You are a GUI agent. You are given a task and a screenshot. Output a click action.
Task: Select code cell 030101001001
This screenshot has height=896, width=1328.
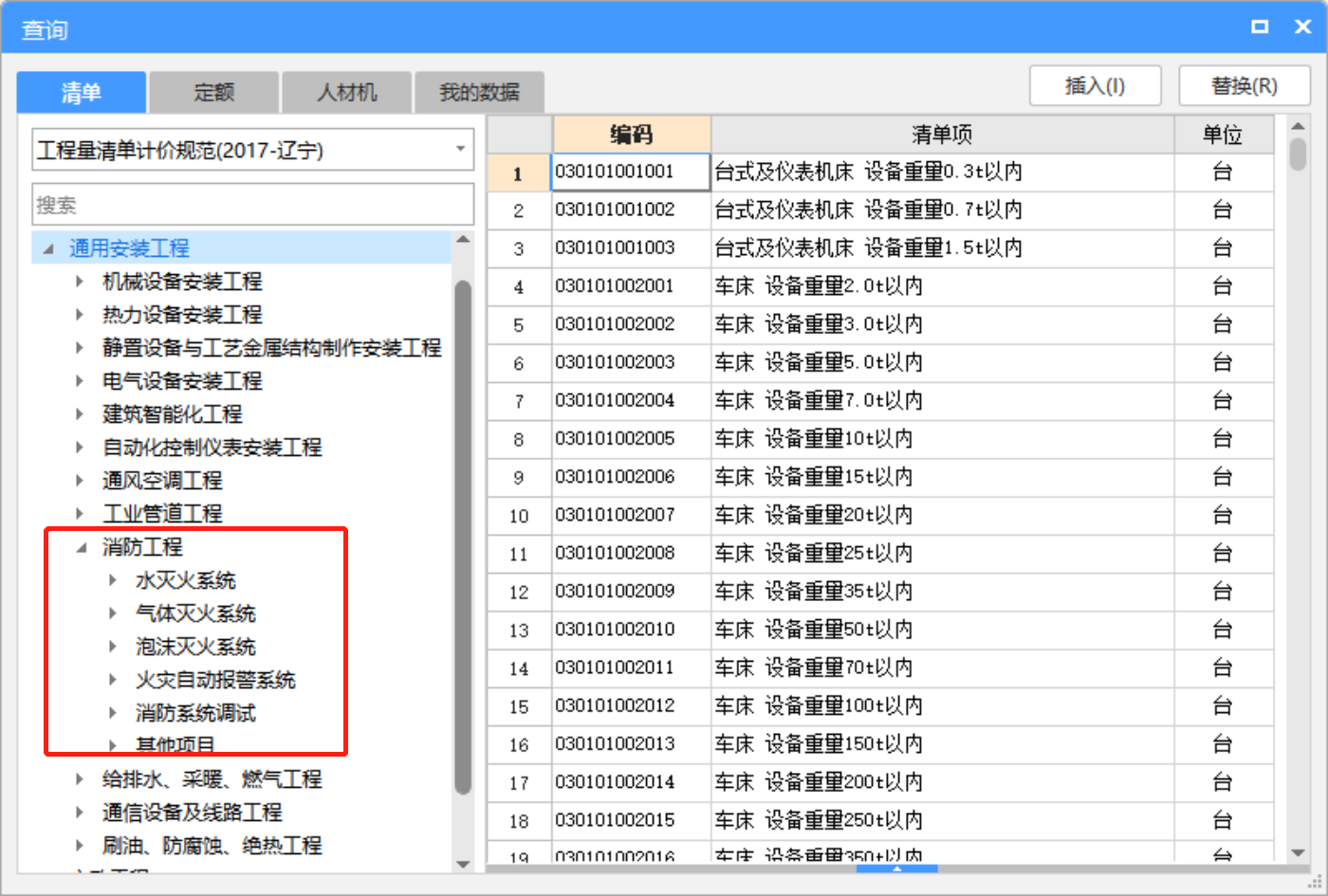pyautogui.click(x=632, y=173)
